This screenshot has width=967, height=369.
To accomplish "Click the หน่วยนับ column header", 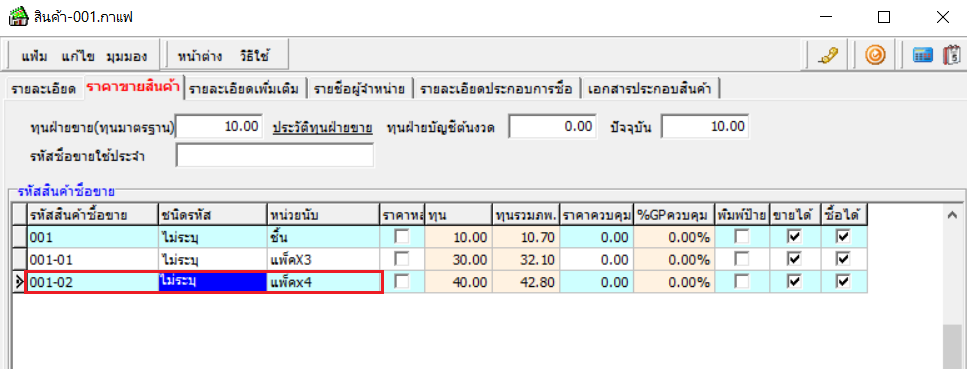I will [x=323, y=215].
